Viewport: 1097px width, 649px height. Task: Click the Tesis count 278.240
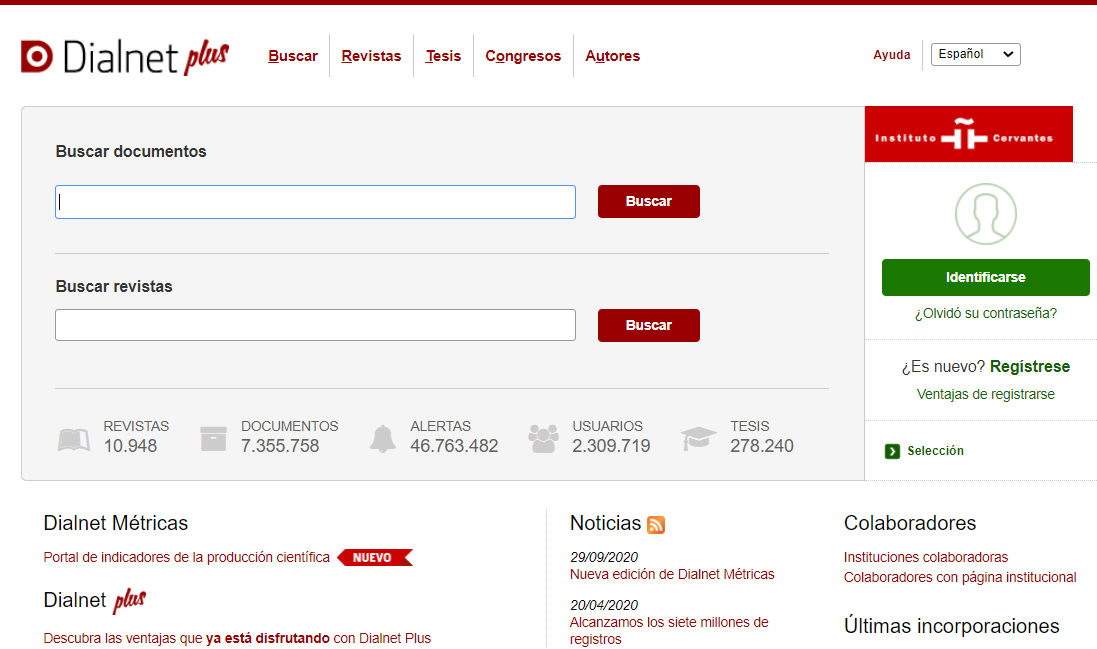click(762, 446)
